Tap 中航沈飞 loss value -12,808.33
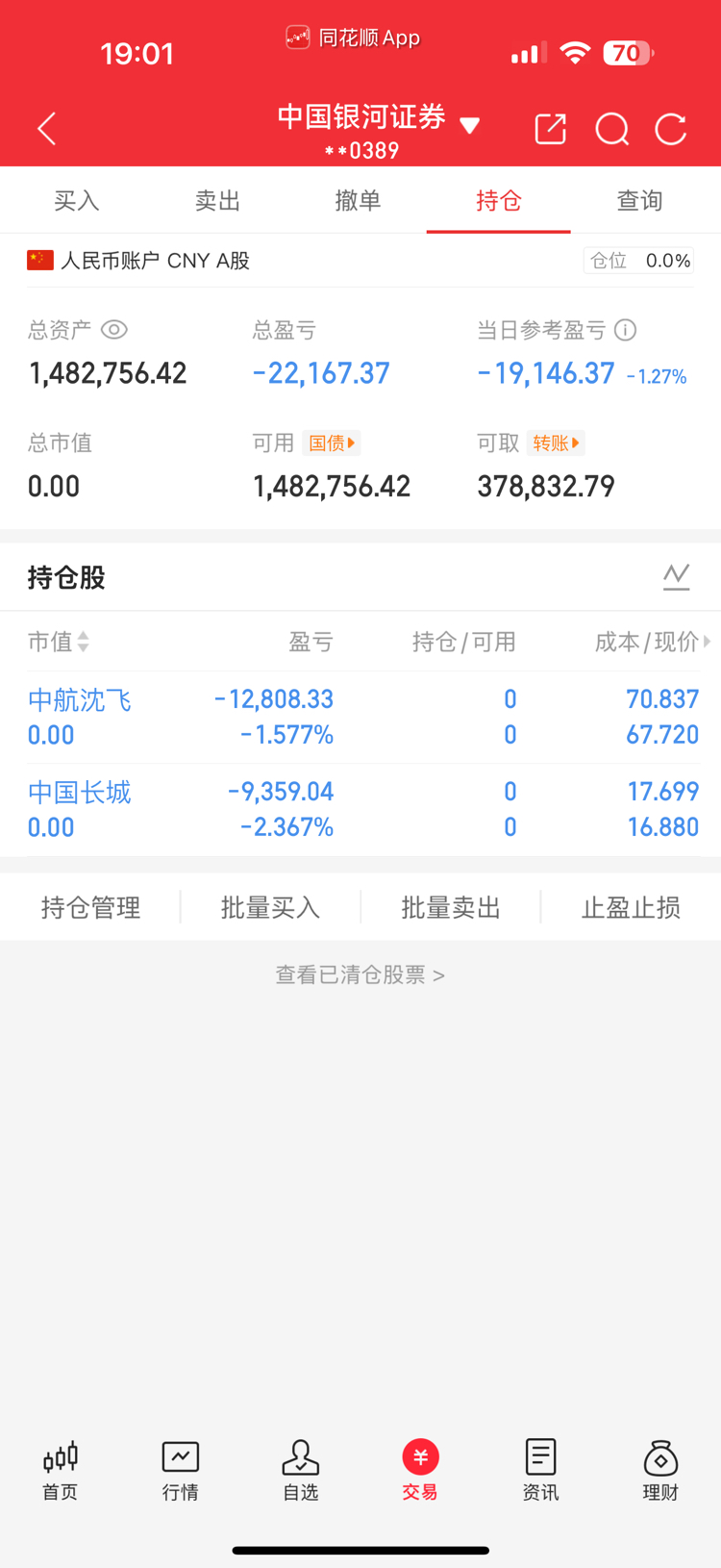Image resolution: width=721 pixels, height=1568 pixels. [x=274, y=698]
